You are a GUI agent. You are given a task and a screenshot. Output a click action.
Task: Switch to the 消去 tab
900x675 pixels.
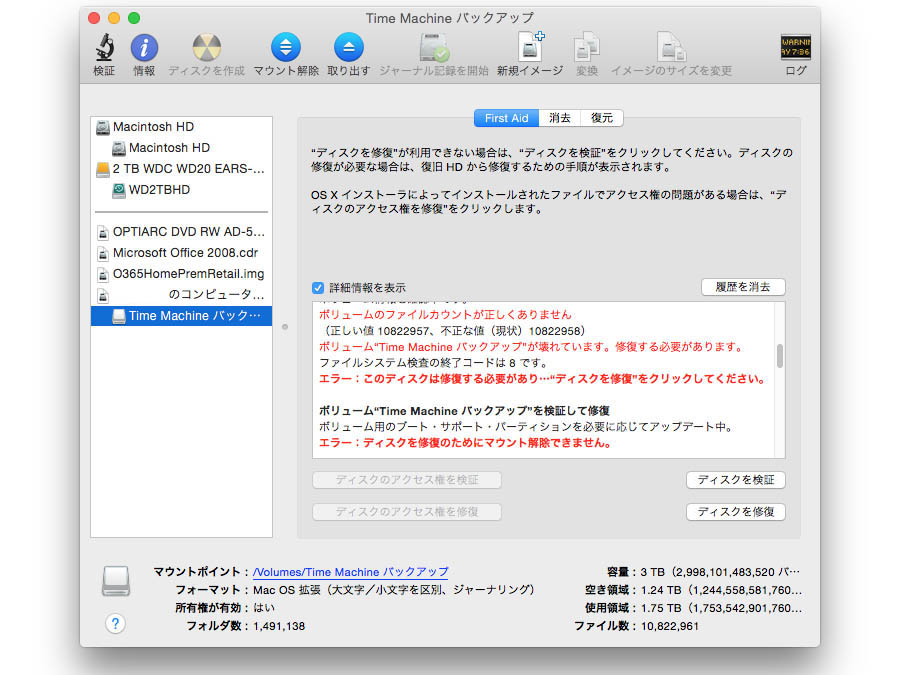[560, 118]
